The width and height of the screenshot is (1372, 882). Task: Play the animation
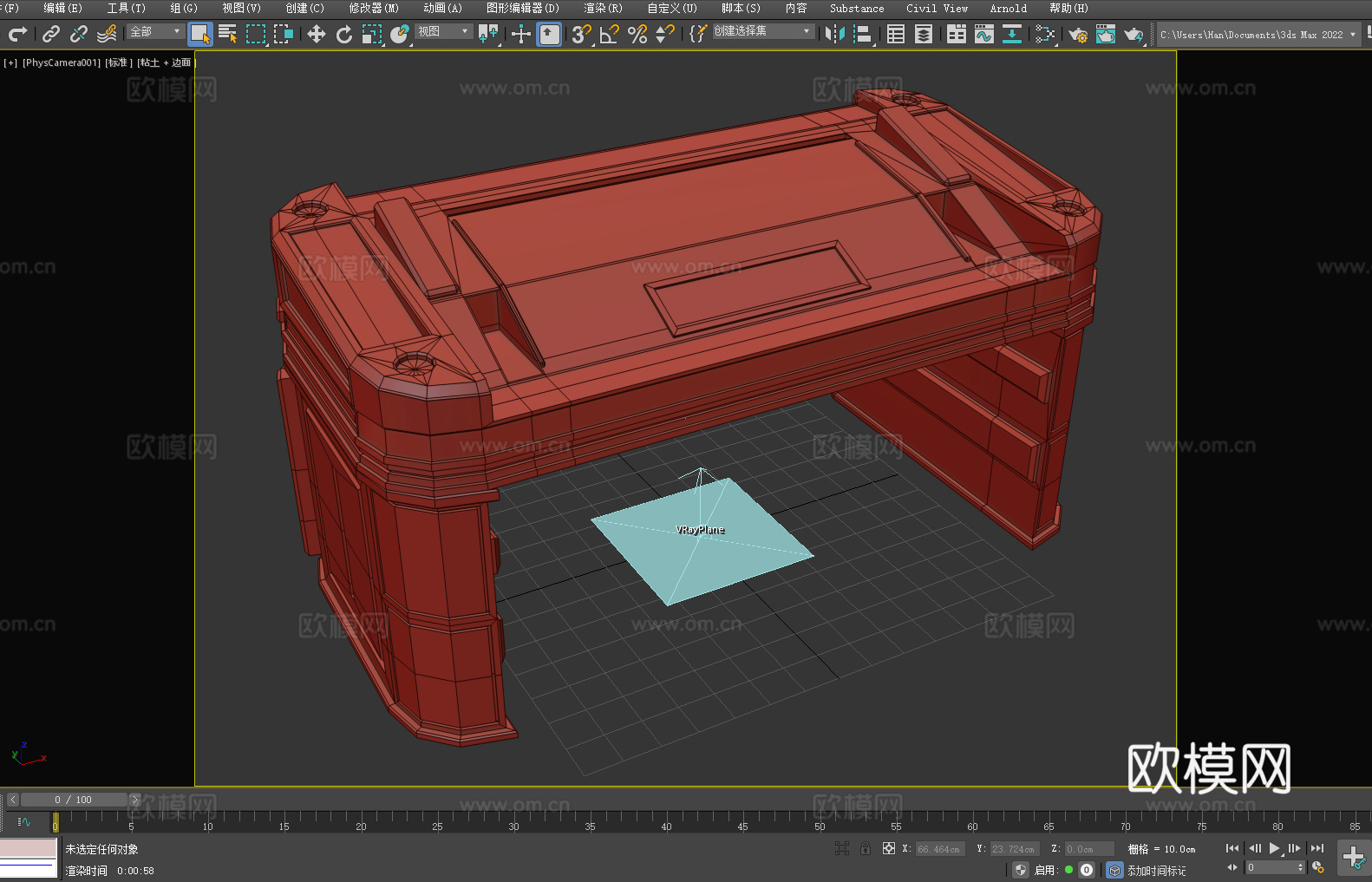1274,848
